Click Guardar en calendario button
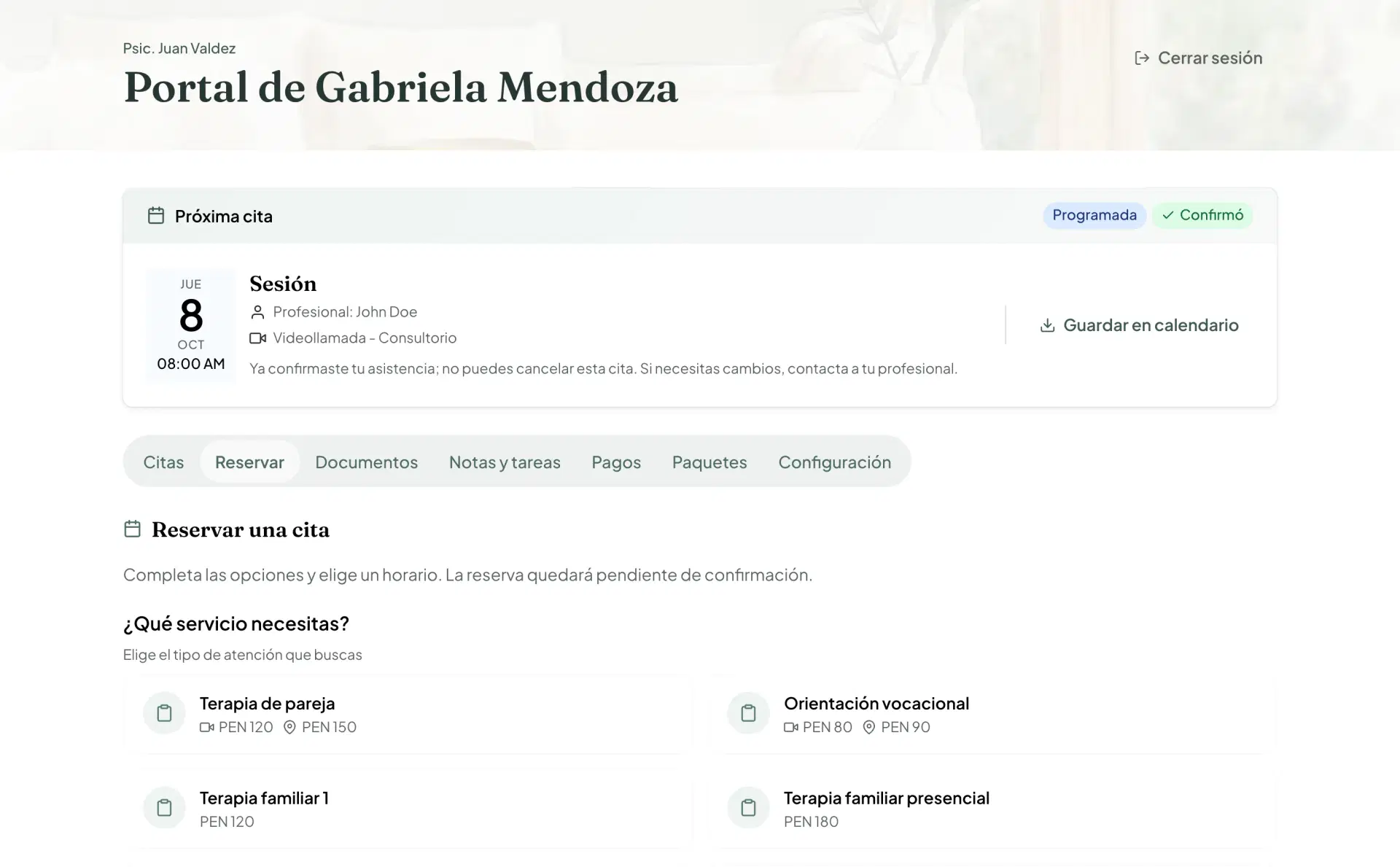Viewport: 1400px width, 867px height. (1139, 325)
